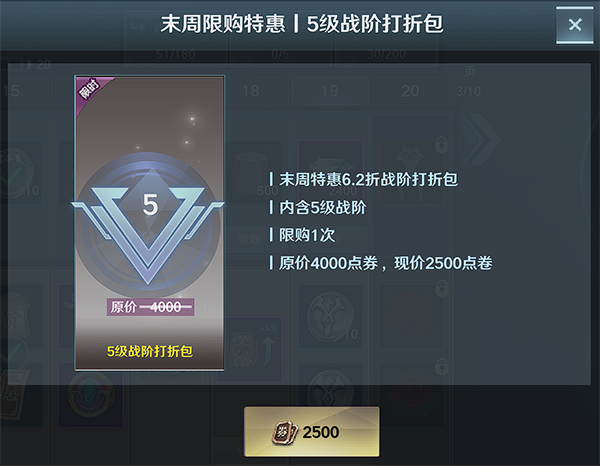Select the dimmed level 20 tab

tap(410, 91)
